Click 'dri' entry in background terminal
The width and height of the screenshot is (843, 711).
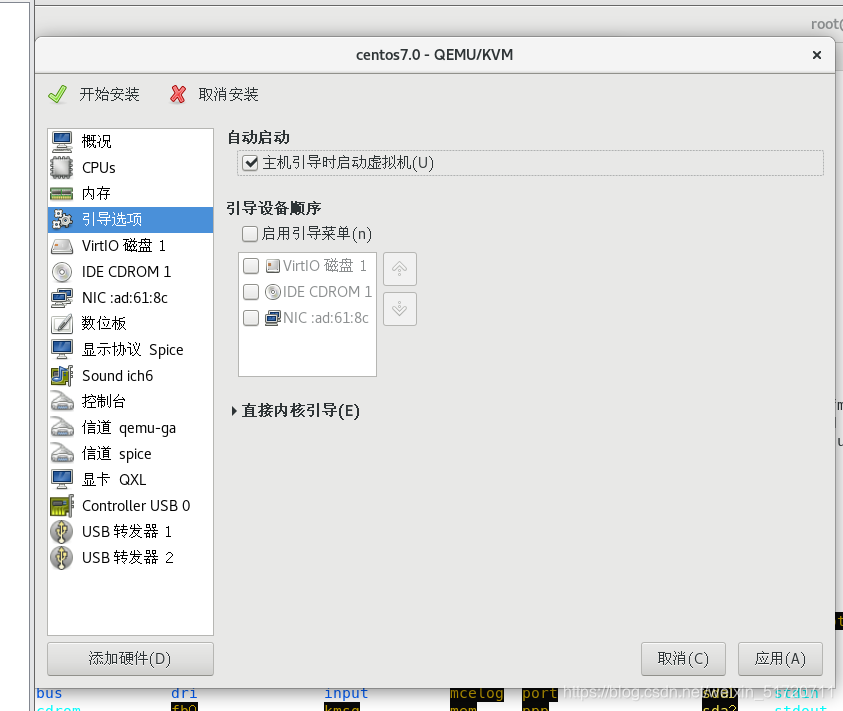(x=184, y=693)
